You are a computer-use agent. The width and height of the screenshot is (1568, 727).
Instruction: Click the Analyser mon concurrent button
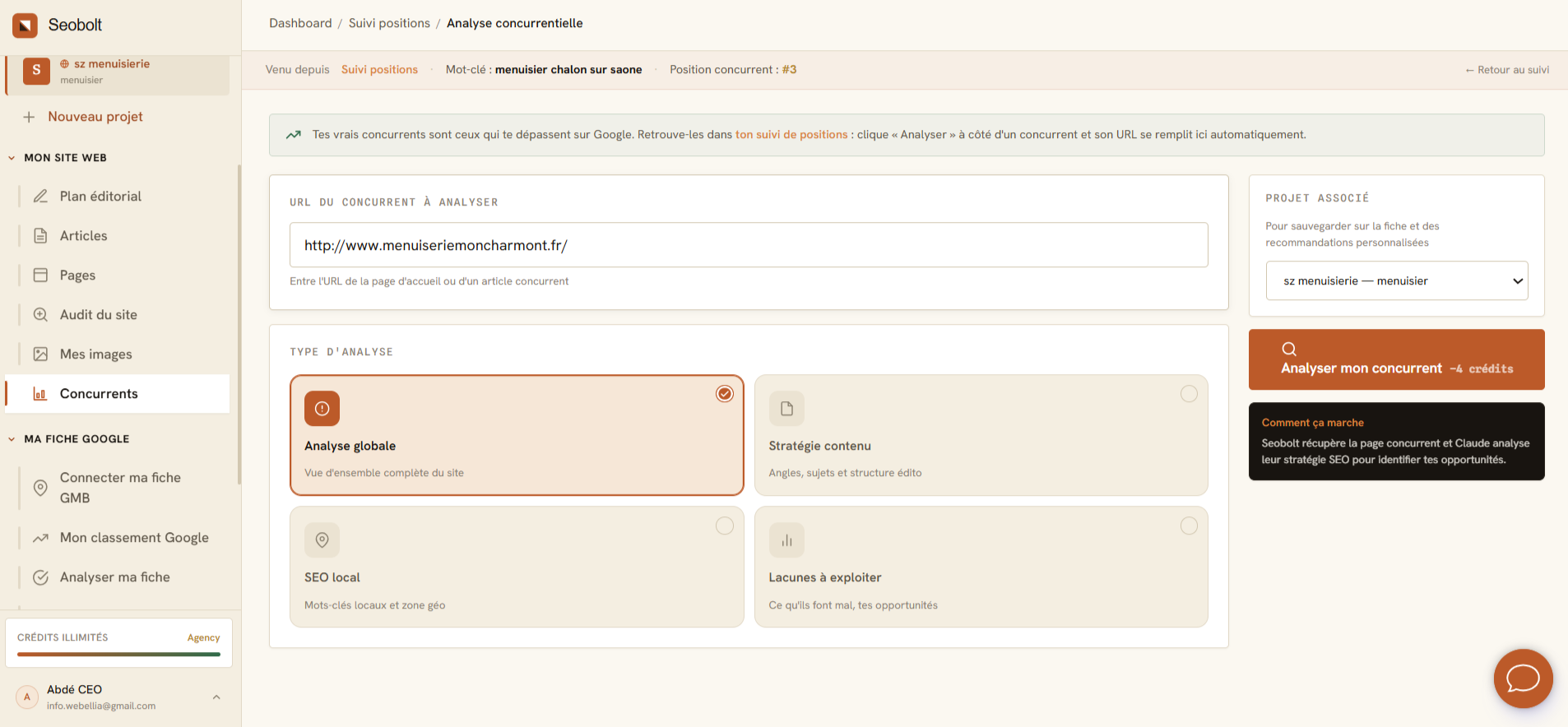(1397, 359)
